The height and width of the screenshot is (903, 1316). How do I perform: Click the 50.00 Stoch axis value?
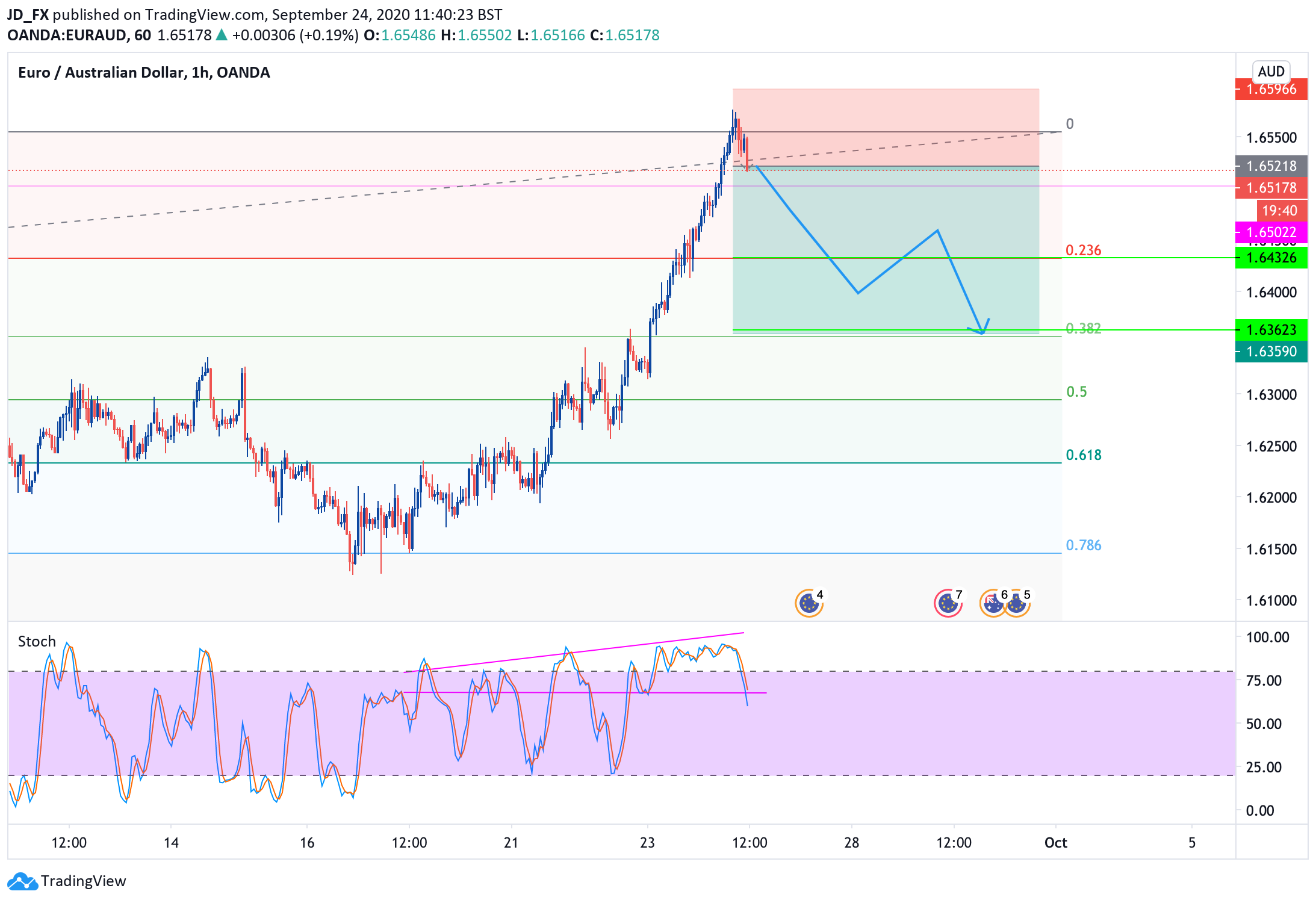click(1264, 724)
